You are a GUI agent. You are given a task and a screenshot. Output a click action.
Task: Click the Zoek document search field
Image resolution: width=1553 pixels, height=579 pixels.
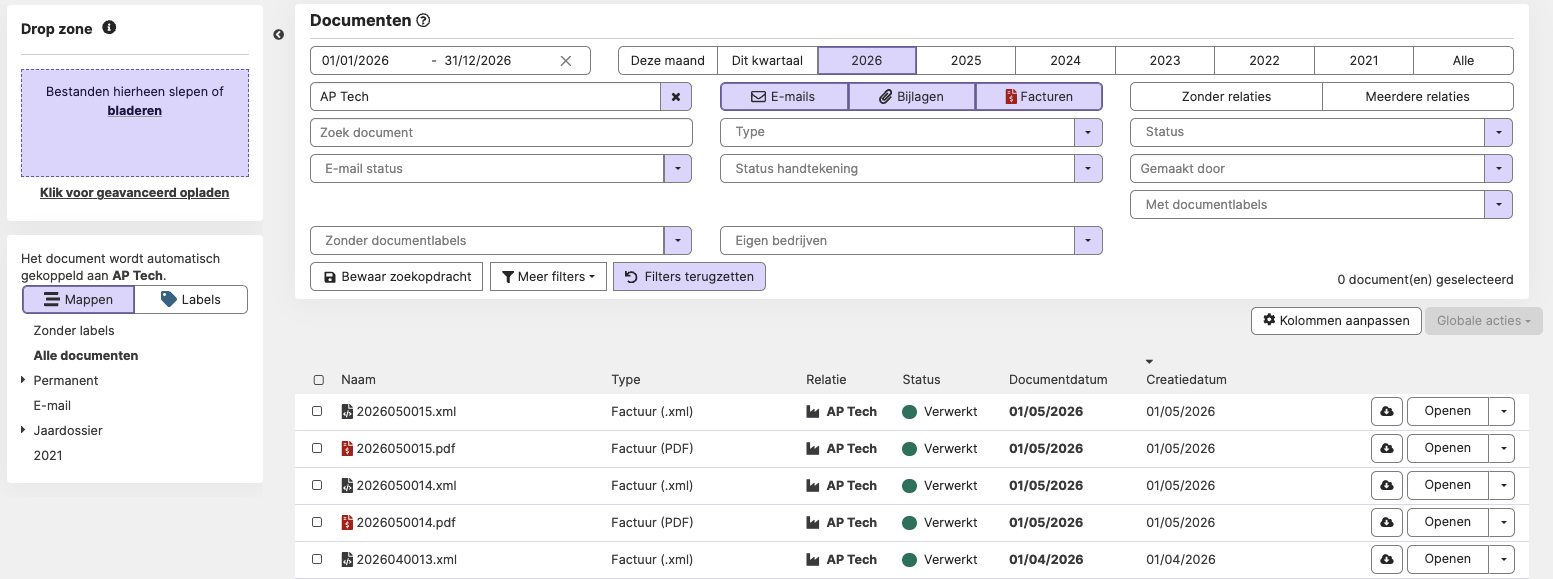501,132
